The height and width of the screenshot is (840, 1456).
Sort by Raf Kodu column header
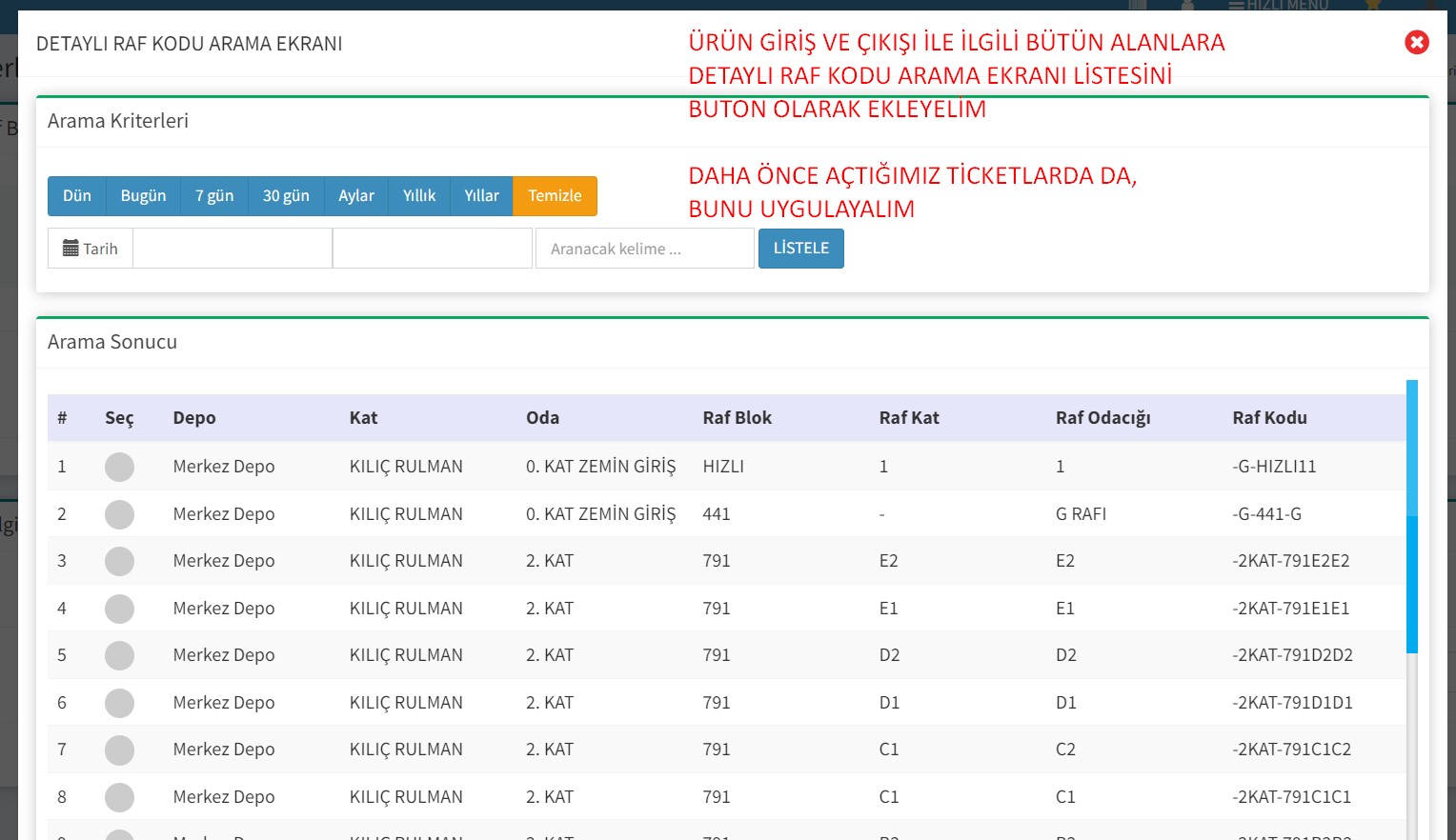[1269, 418]
